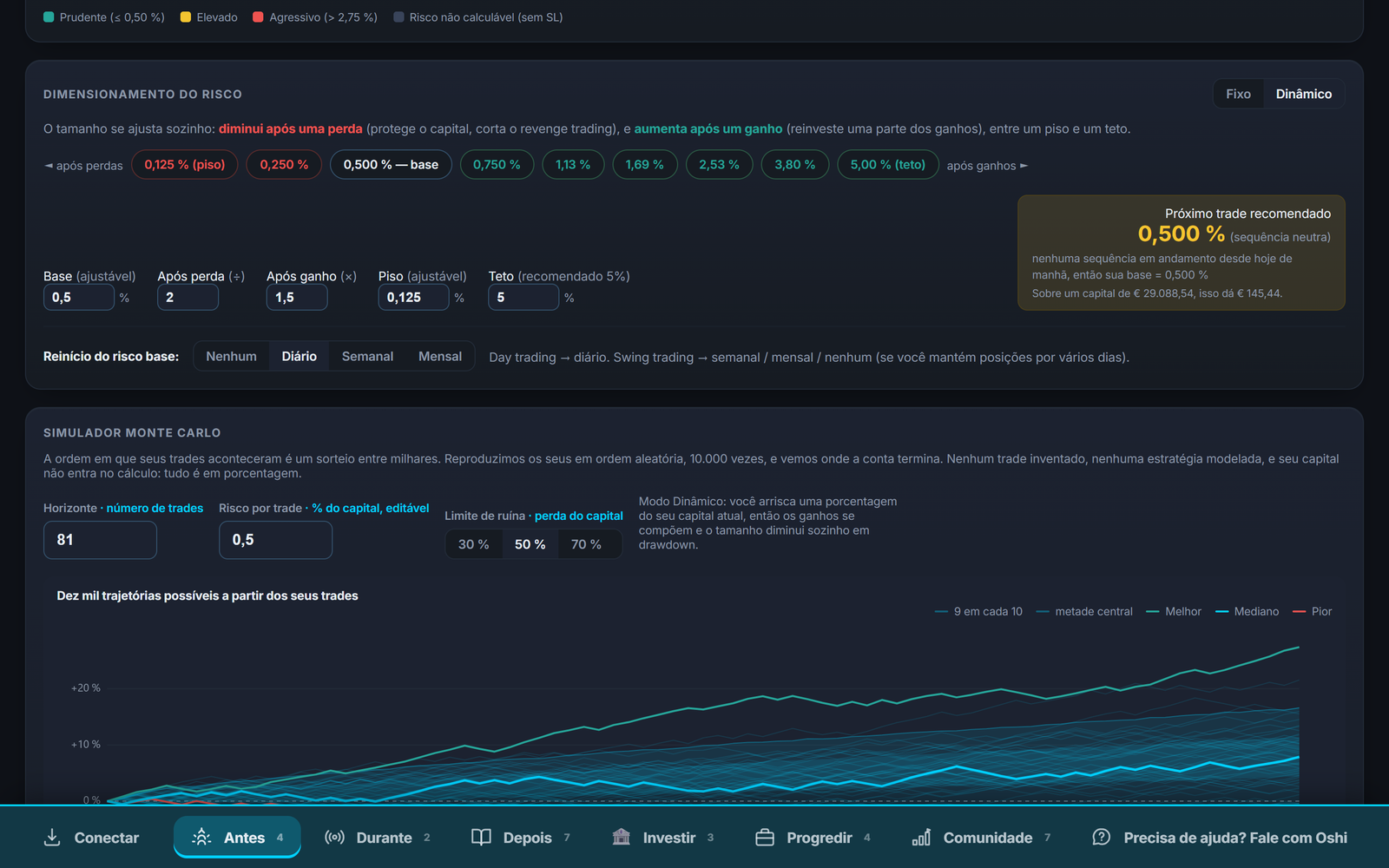Click the Após perda divisor field
Image resolution: width=1389 pixels, height=868 pixels.
pos(188,297)
